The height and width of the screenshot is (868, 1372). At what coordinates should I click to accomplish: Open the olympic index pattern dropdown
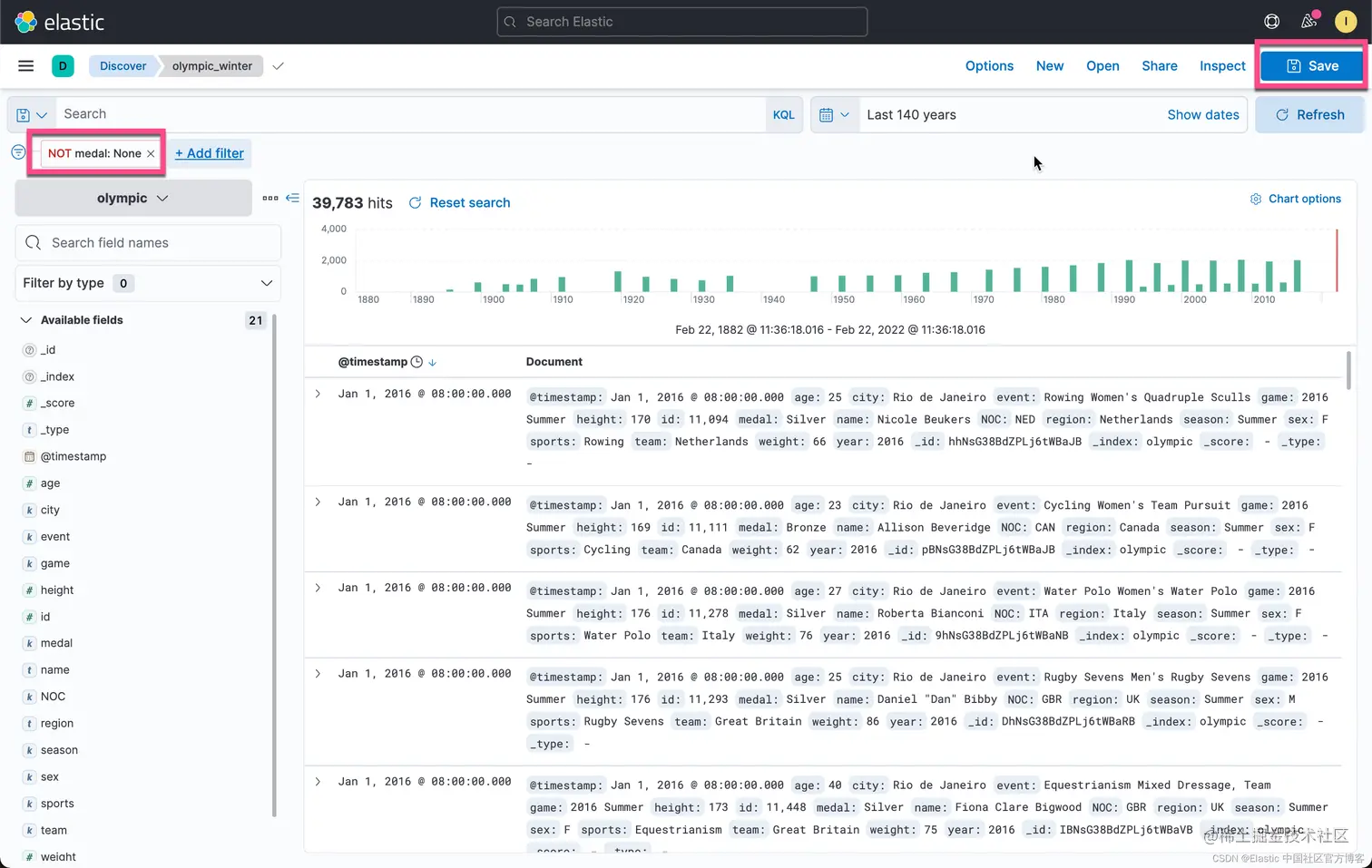point(133,198)
